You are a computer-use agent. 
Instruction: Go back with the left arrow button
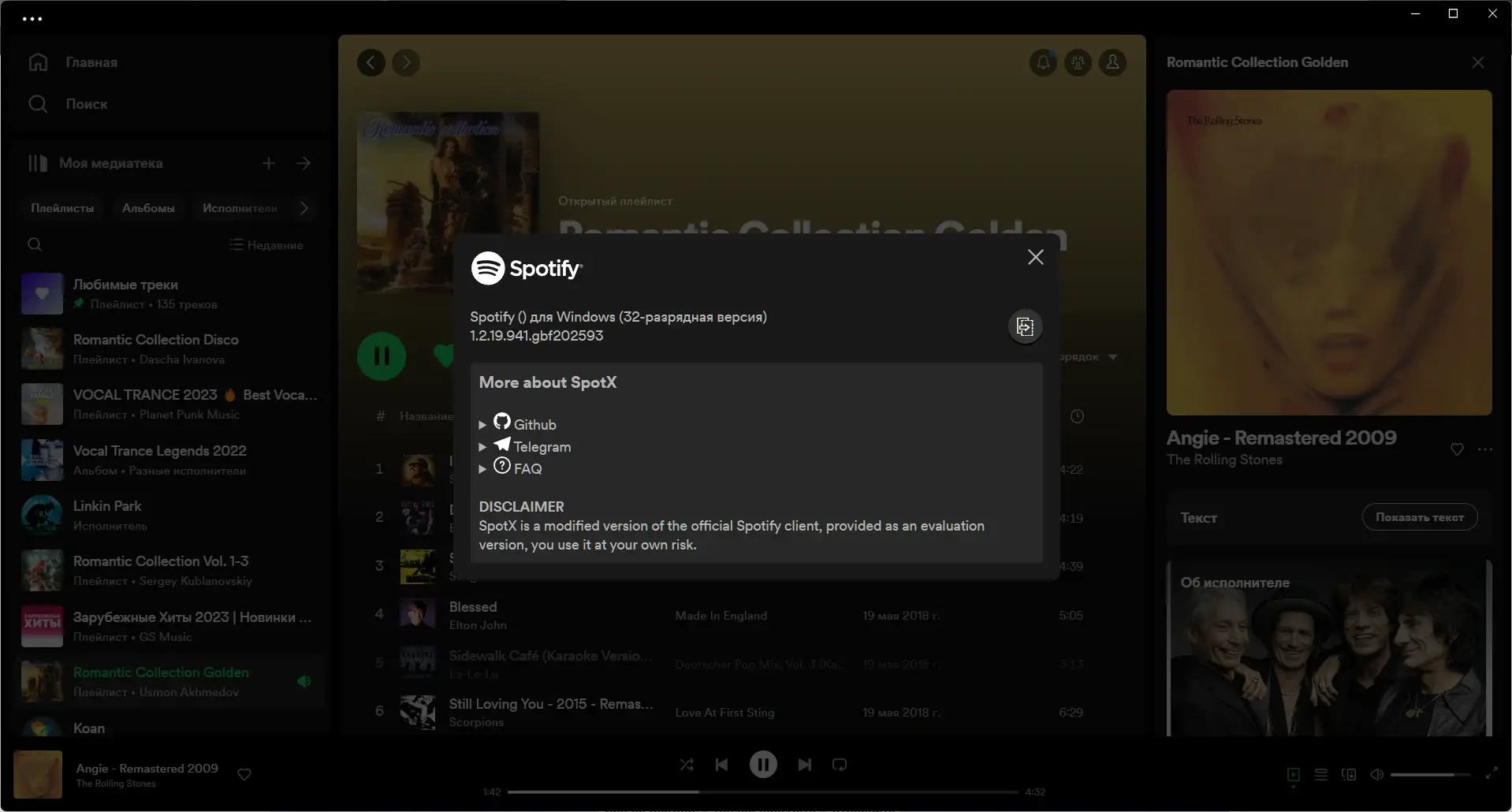[371, 62]
